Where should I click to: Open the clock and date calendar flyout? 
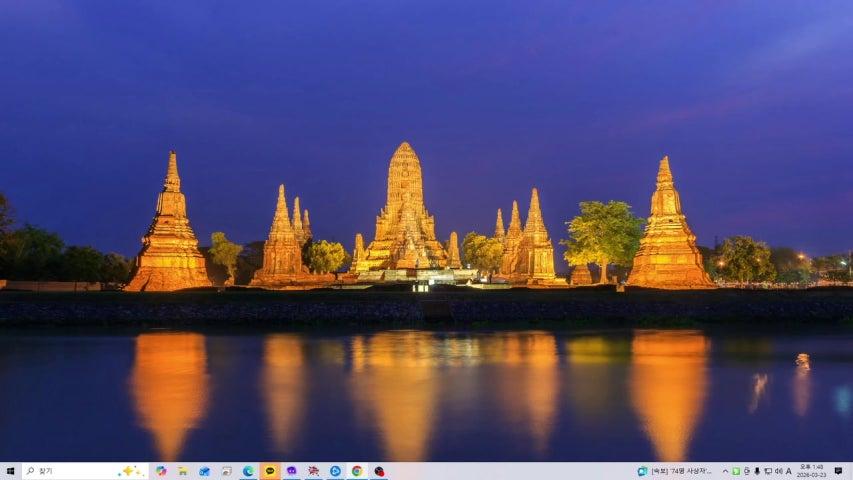(811, 471)
